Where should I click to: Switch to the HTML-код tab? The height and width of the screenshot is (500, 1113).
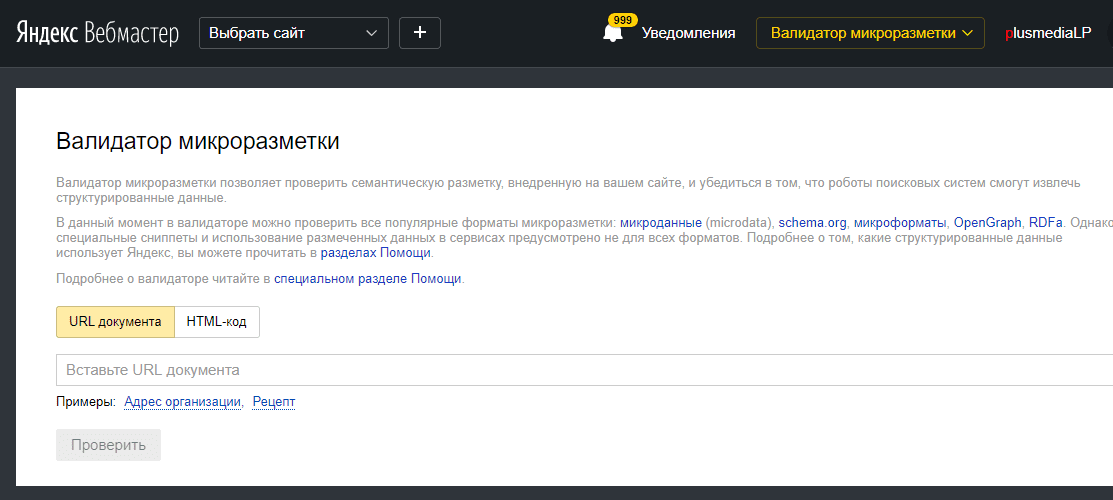(216, 322)
